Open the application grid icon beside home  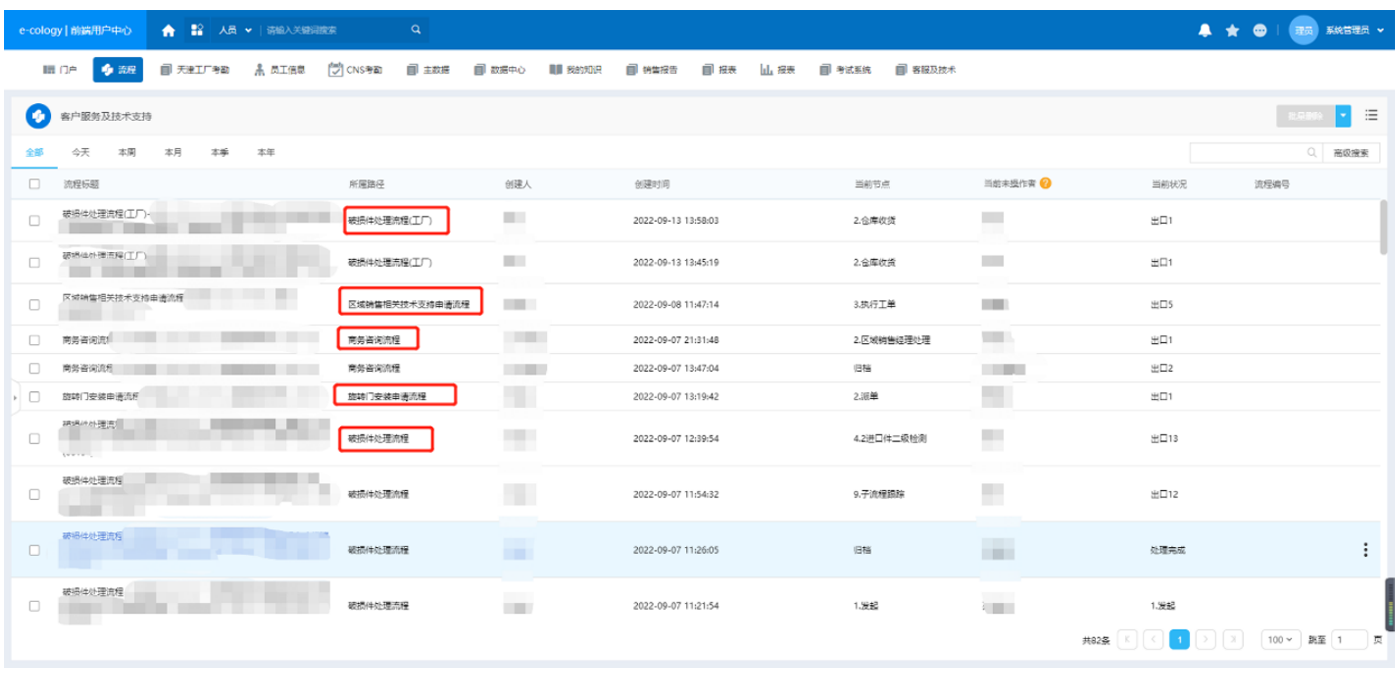pyautogui.click(x=197, y=30)
